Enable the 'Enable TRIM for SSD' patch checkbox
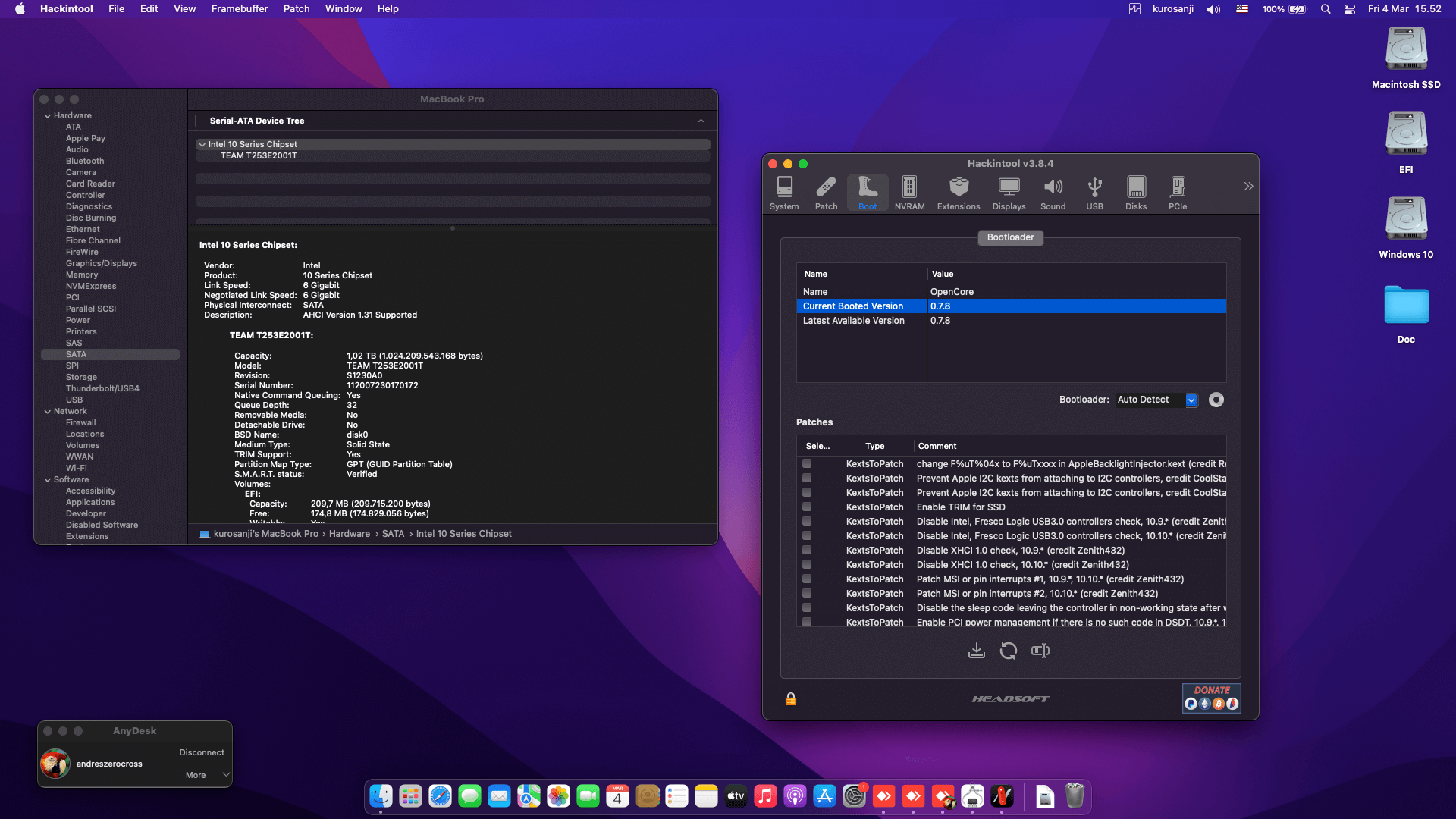The height and width of the screenshot is (819, 1456). (x=806, y=507)
